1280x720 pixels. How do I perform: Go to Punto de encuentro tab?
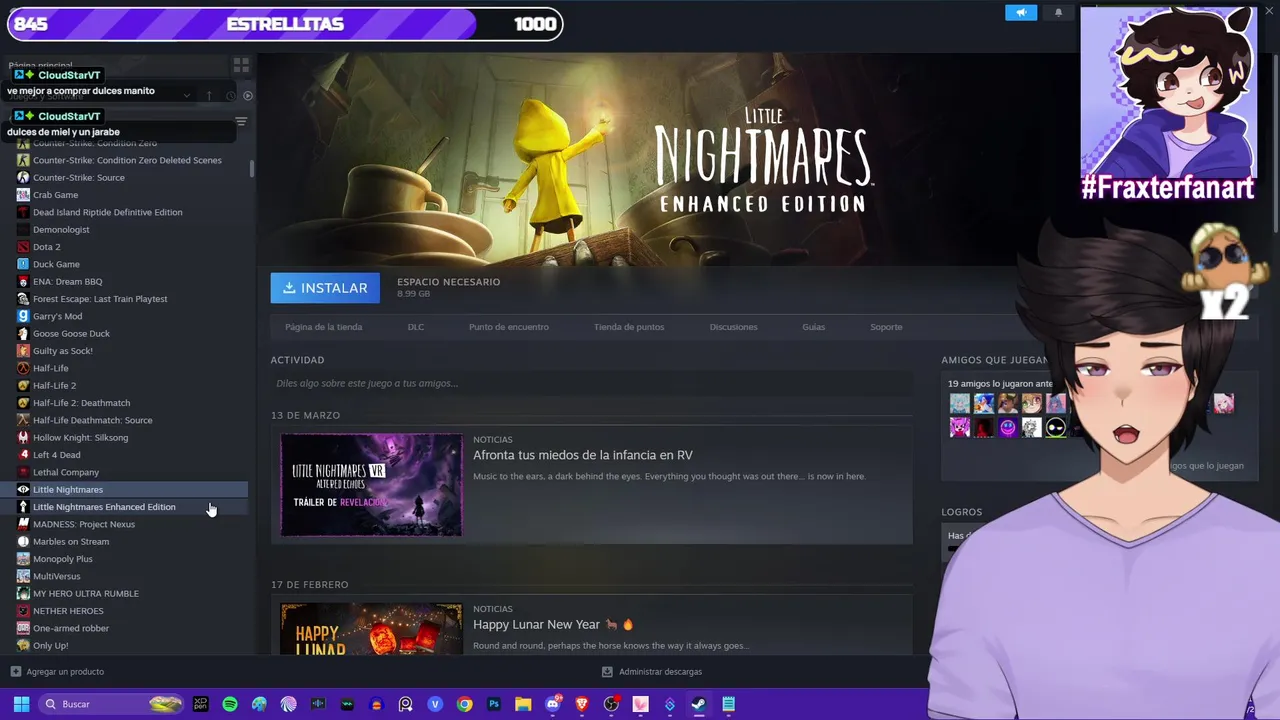(x=509, y=327)
